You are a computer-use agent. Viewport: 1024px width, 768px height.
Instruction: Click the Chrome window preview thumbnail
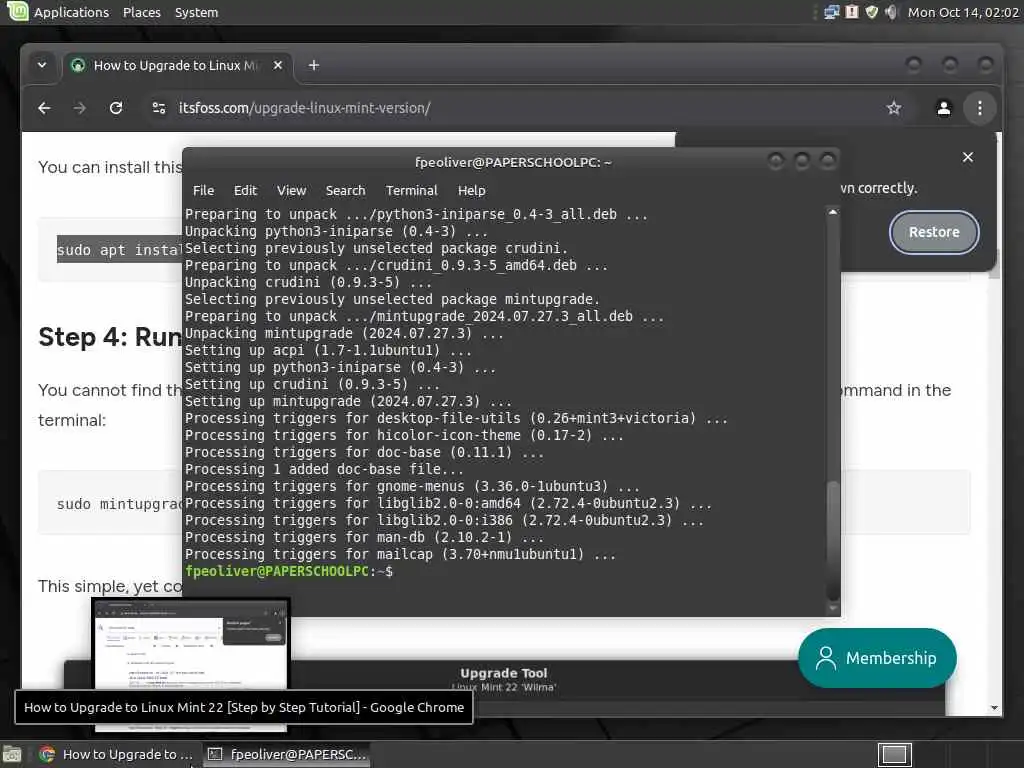click(x=191, y=645)
